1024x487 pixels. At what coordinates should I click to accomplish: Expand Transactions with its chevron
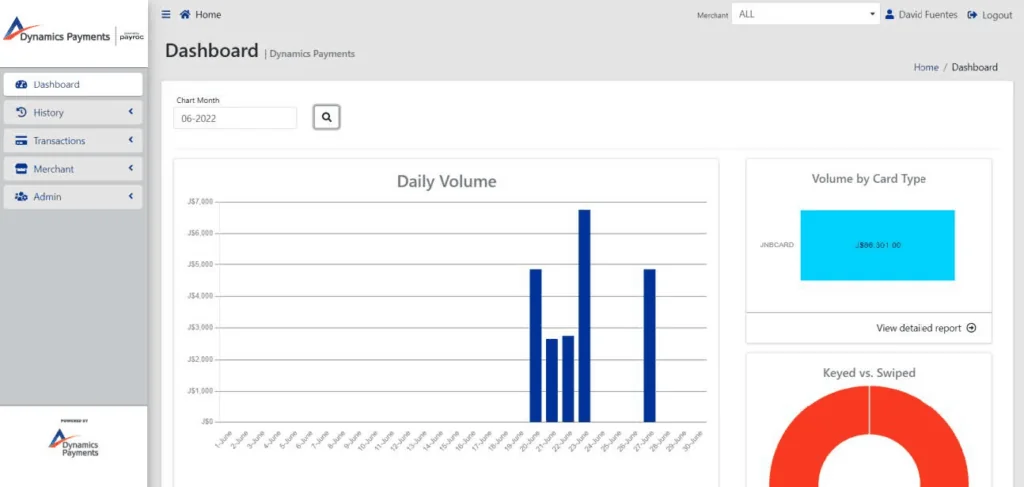[131, 140]
